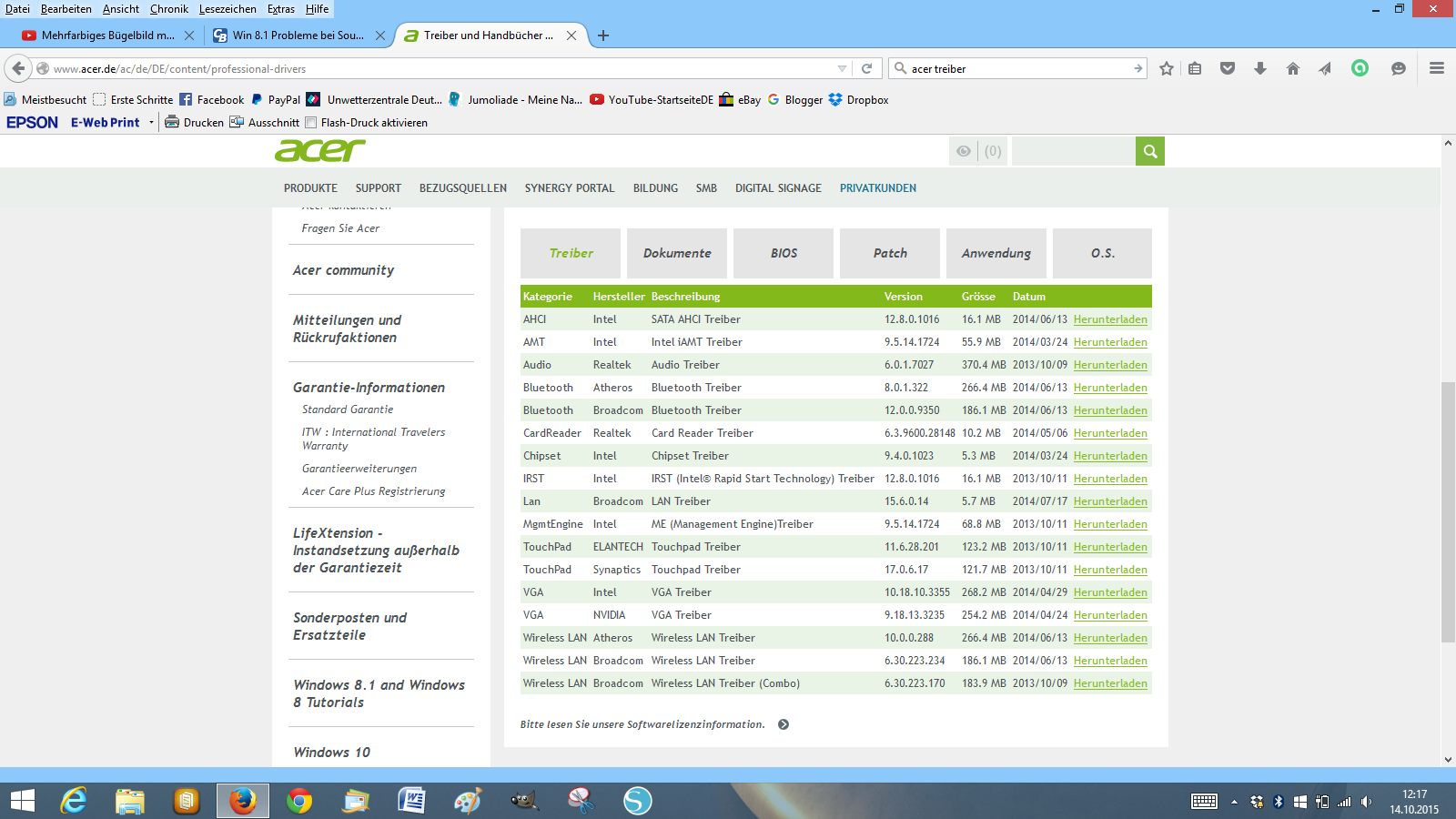Click the Pocket save icon
Image resolution: width=1456 pixels, height=819 pixels.
pos(1228,68)
